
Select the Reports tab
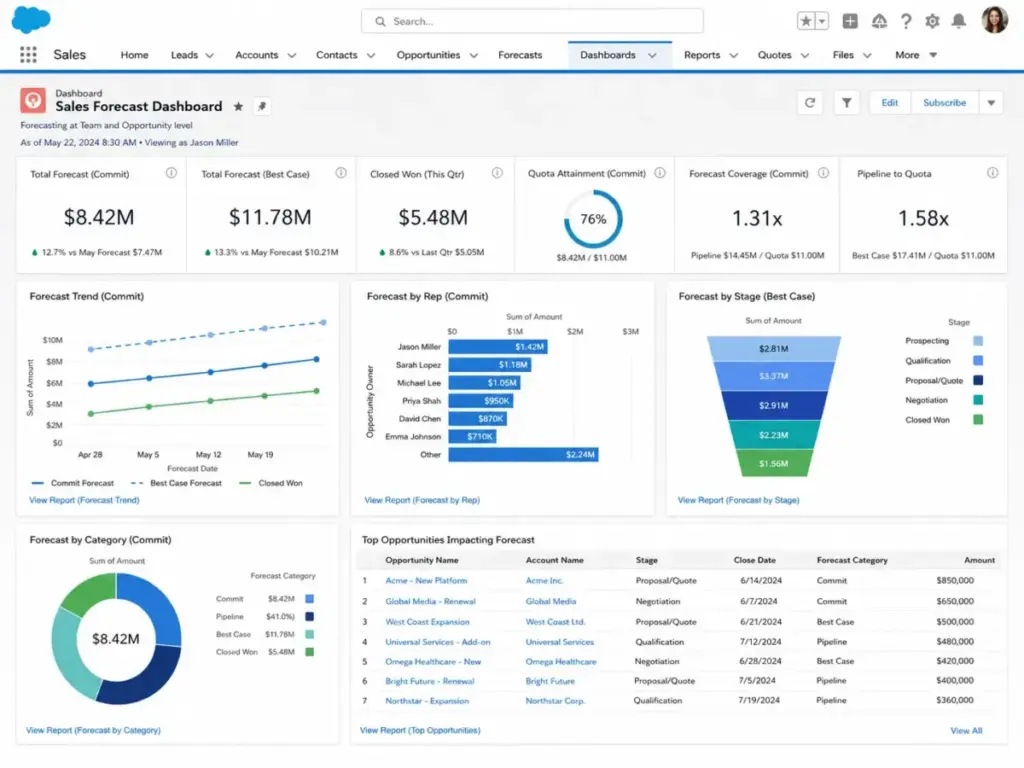pyautogui.click(x=702, y=56)
